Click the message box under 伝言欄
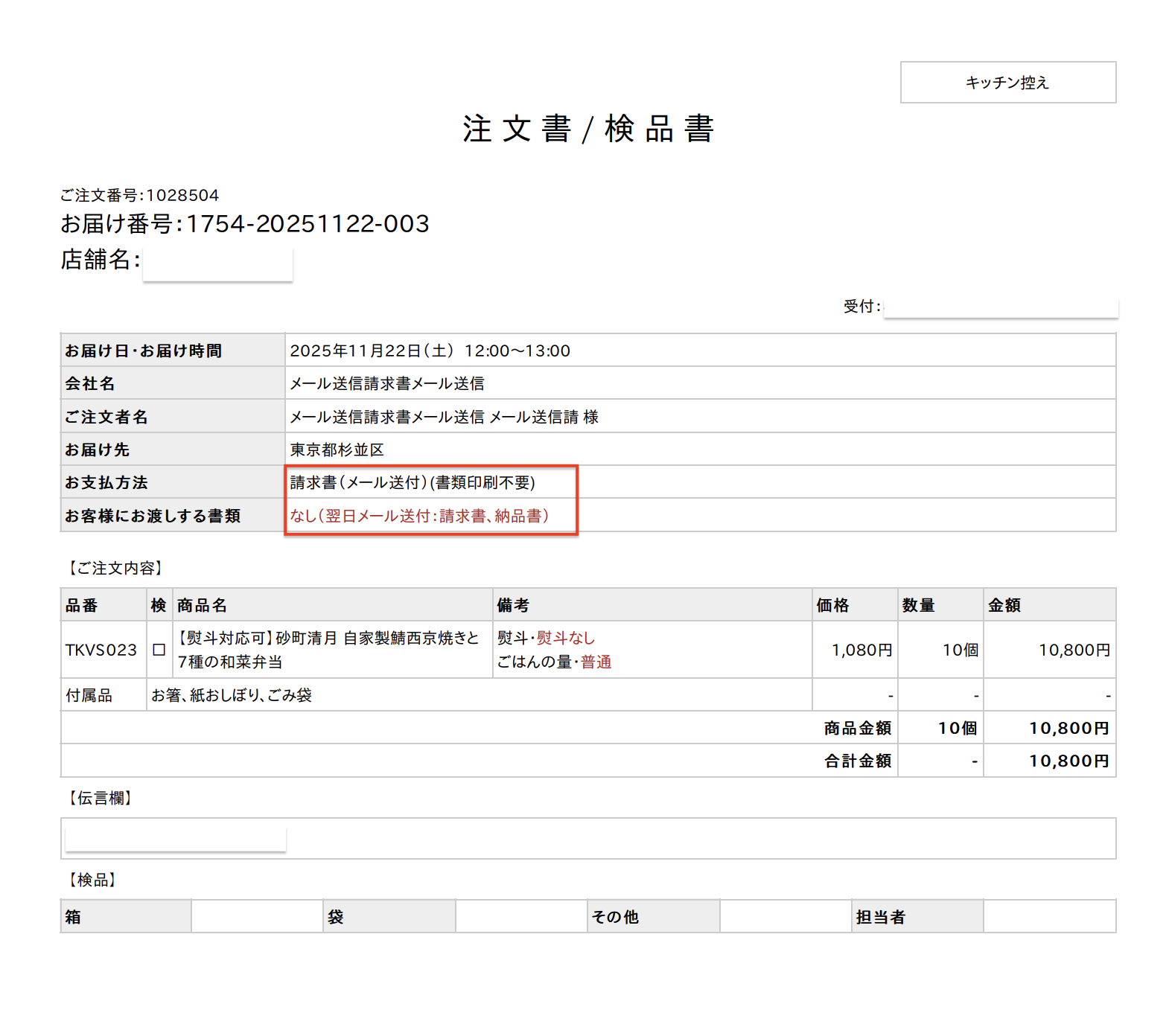1169x1036 pixels. click(x=588, y=838)
